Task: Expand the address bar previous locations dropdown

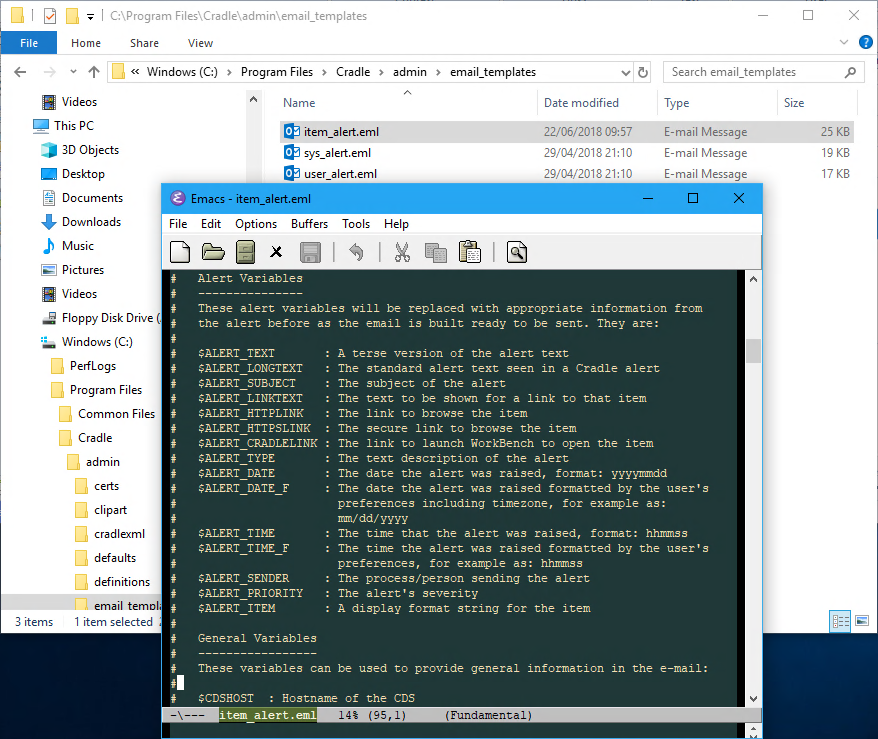Action: (x=625, y=72)
